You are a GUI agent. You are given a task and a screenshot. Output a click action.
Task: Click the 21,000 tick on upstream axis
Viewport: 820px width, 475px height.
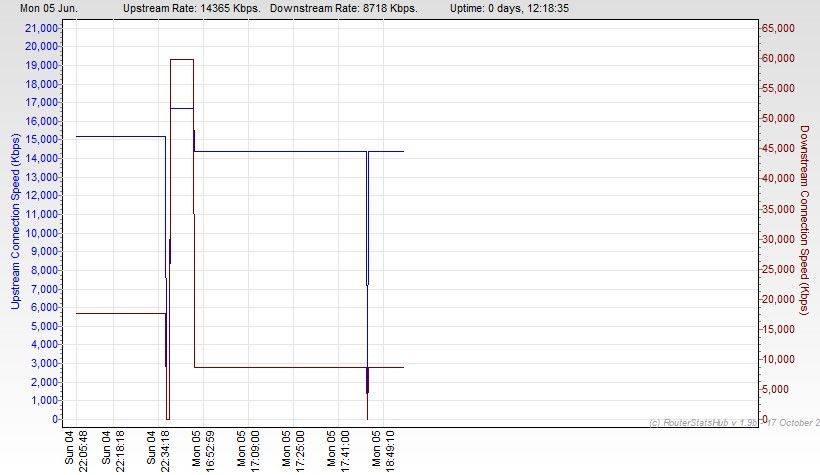[x=39, y=28]
